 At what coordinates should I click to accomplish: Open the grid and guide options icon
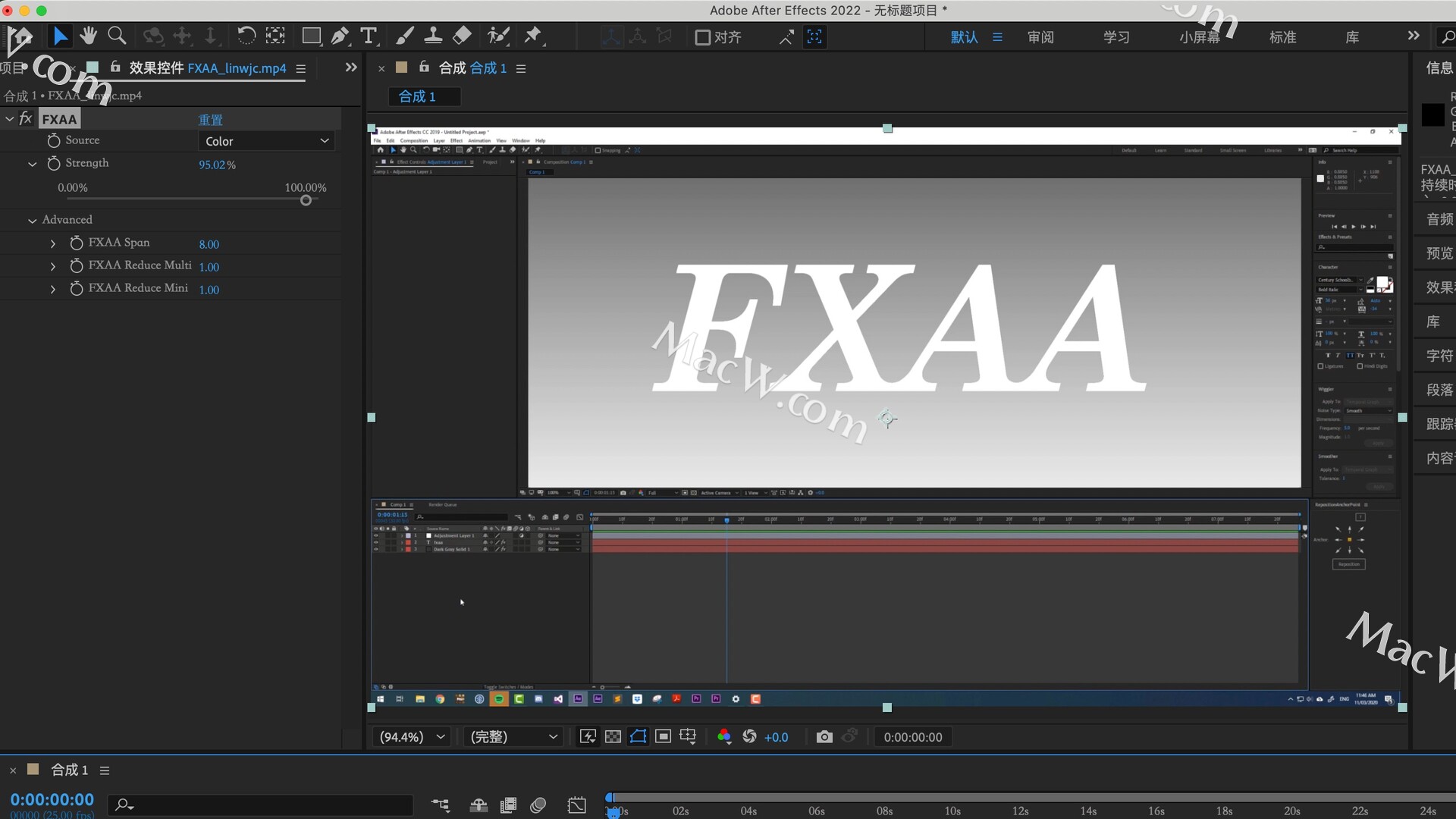pos(688,736)
